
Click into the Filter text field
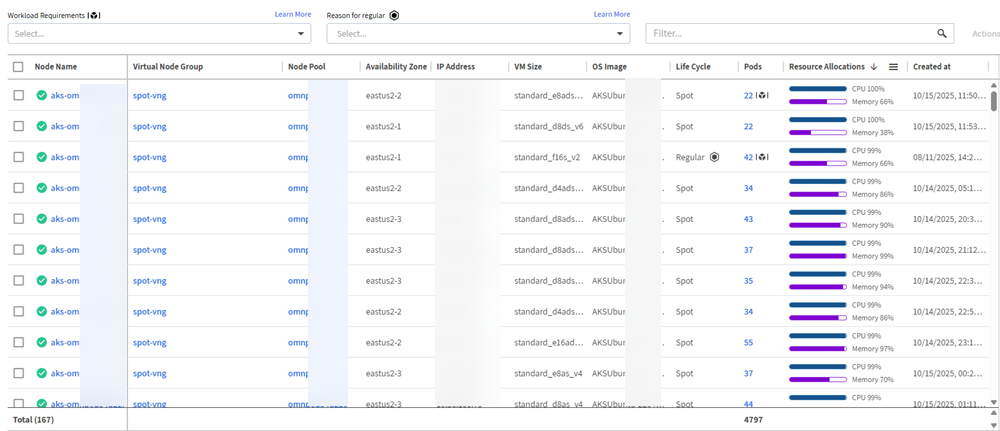[790, 34]
